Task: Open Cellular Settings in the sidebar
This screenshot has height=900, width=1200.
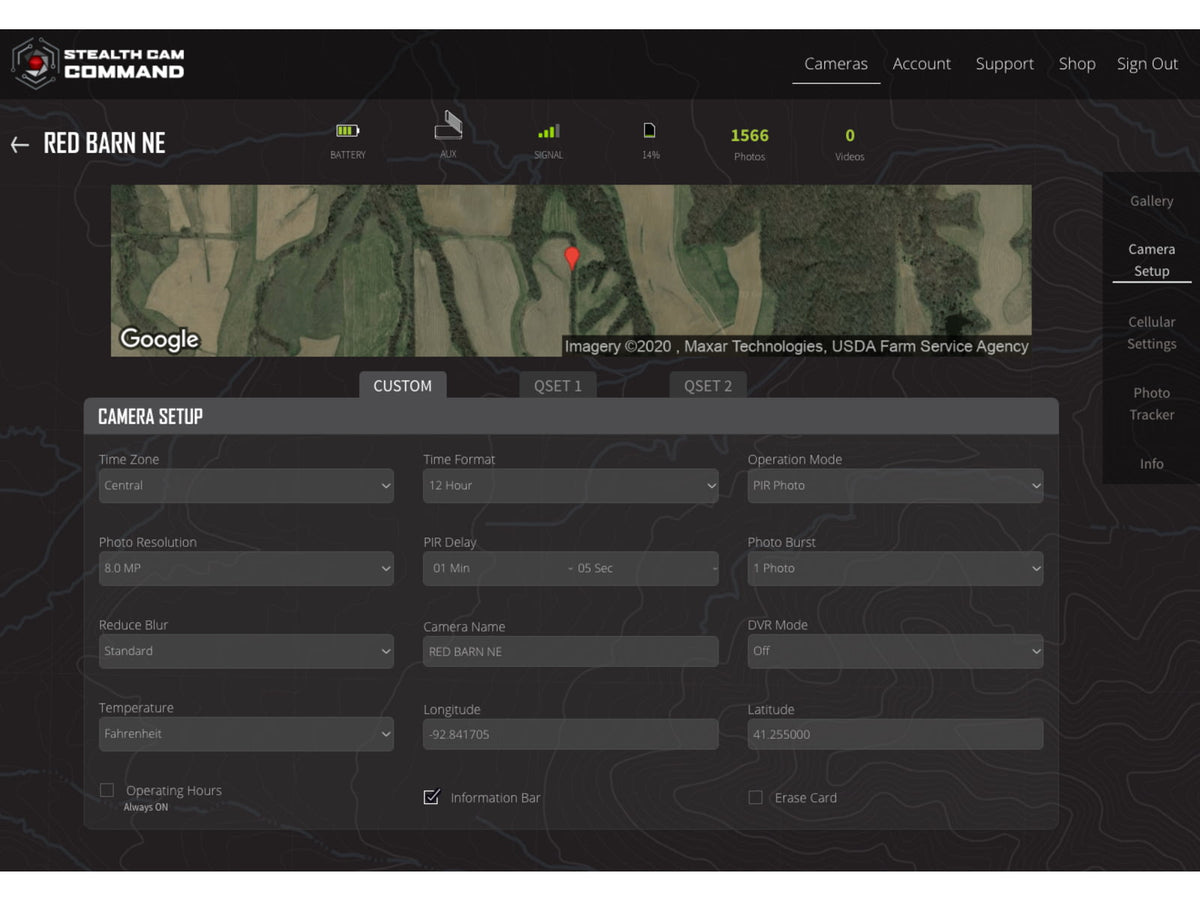Action: coord(1152,333)
